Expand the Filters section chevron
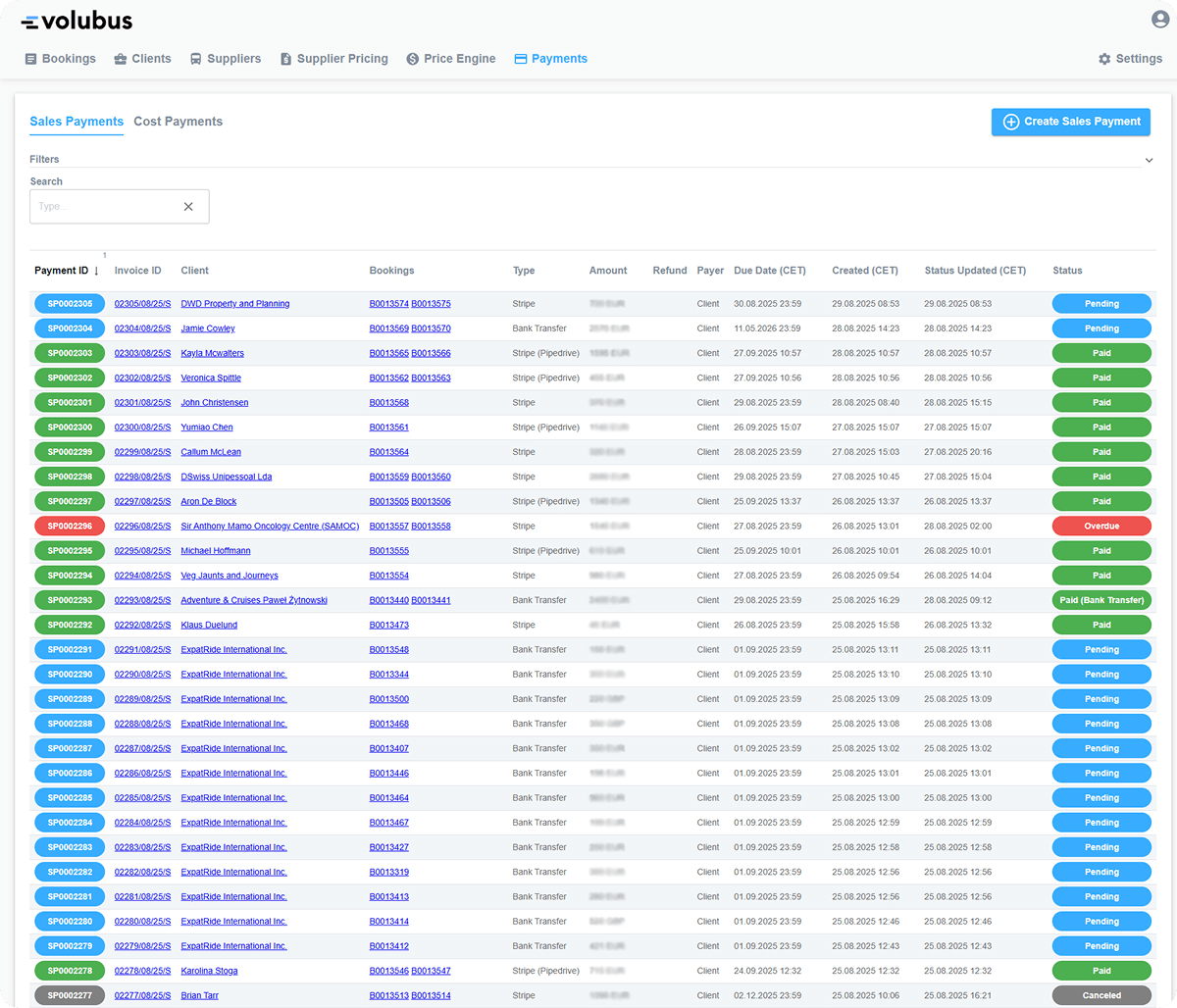 [x=1149, y=160]
